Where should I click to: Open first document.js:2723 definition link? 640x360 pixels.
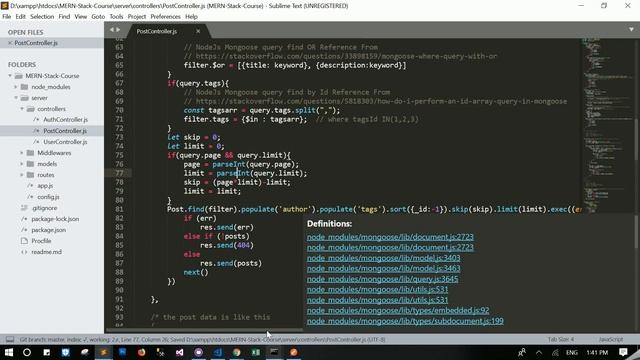tap(390, 237)
